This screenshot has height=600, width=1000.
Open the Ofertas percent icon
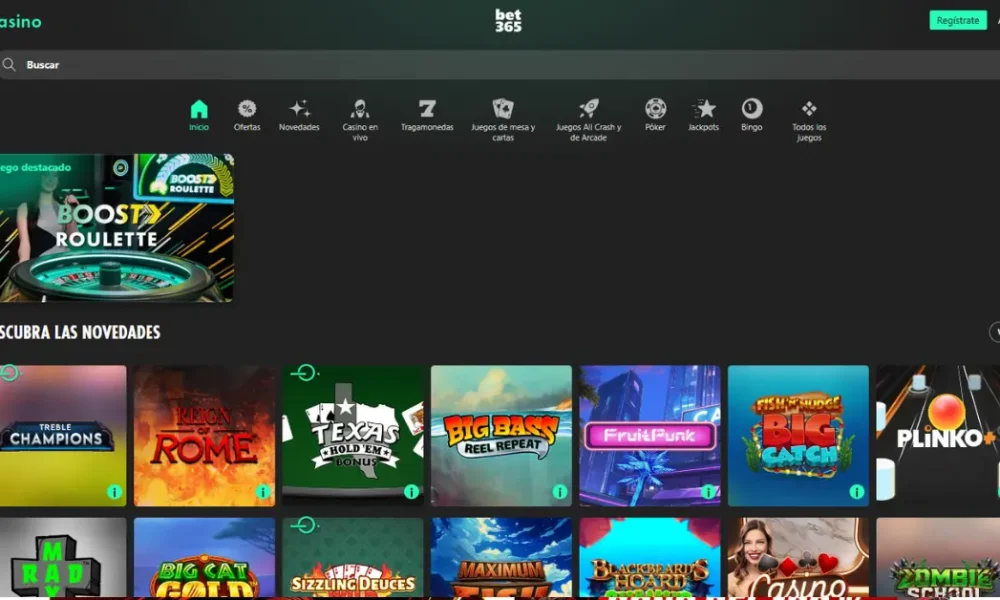[x=247, y=109]
